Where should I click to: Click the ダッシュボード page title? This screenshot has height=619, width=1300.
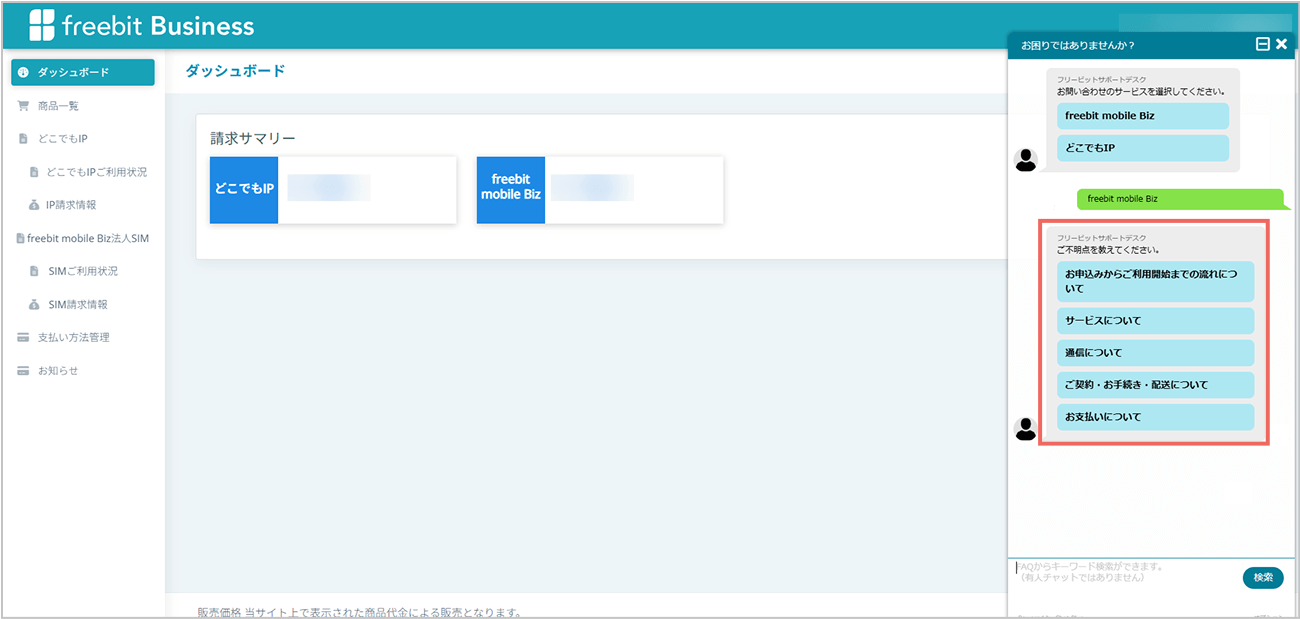(235, 71)
